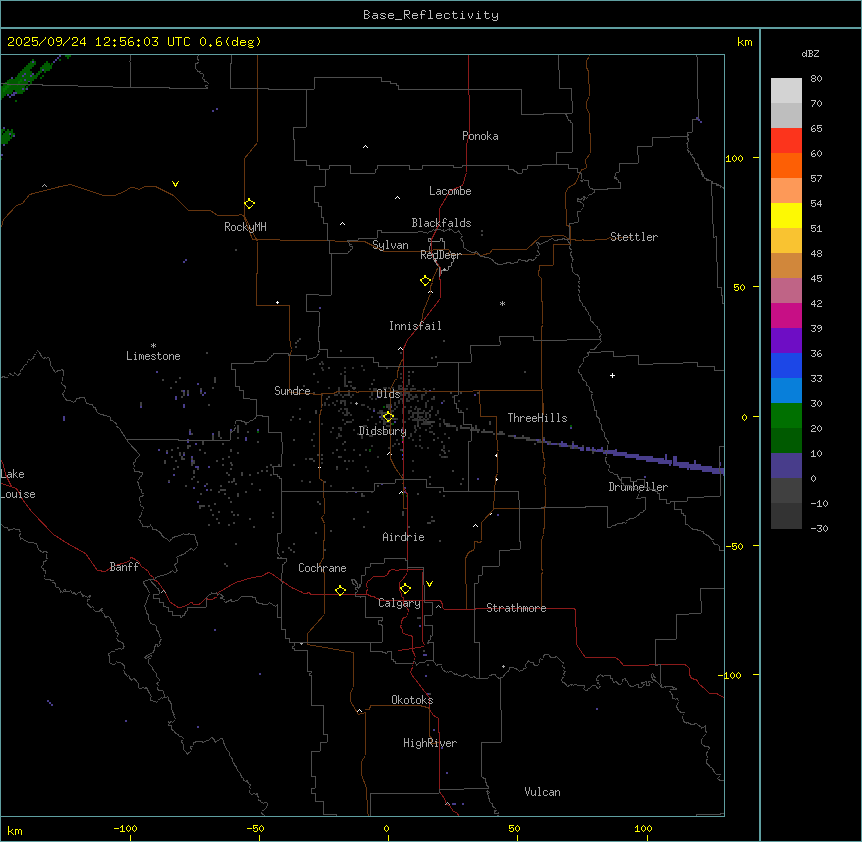Click the UTC timestamp in the header
This screenshot has height=842, width=862.
134,42
